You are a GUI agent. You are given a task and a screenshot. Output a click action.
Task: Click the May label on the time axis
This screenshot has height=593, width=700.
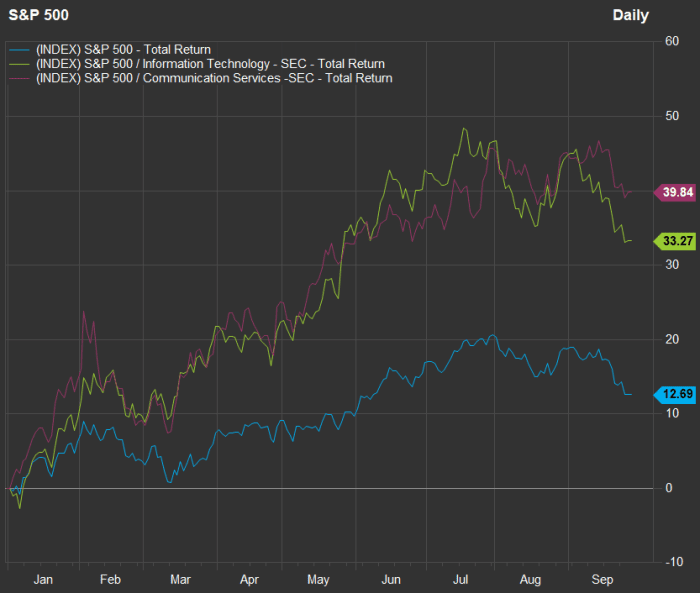pos(318,579)
